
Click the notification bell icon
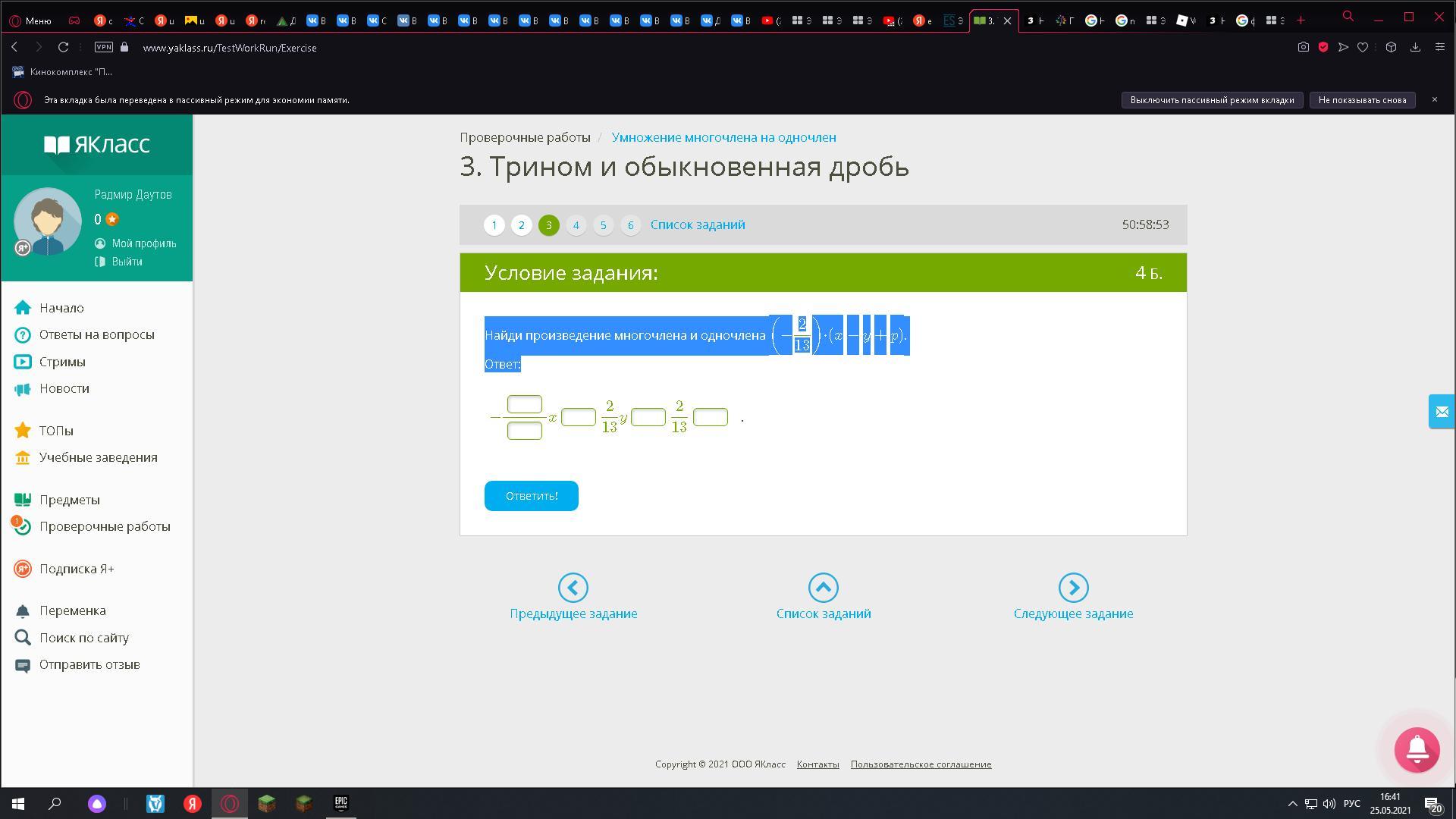coord(1417,749)
